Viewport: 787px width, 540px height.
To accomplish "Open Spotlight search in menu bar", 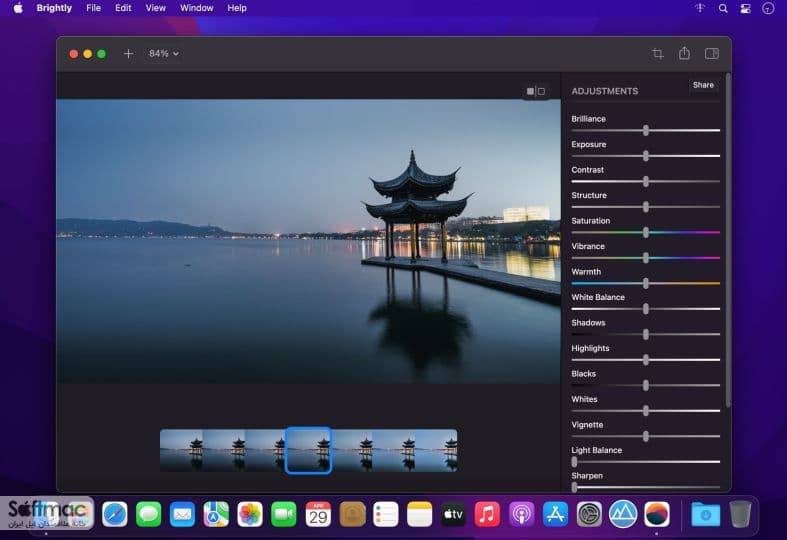I will tap(723, 9).
